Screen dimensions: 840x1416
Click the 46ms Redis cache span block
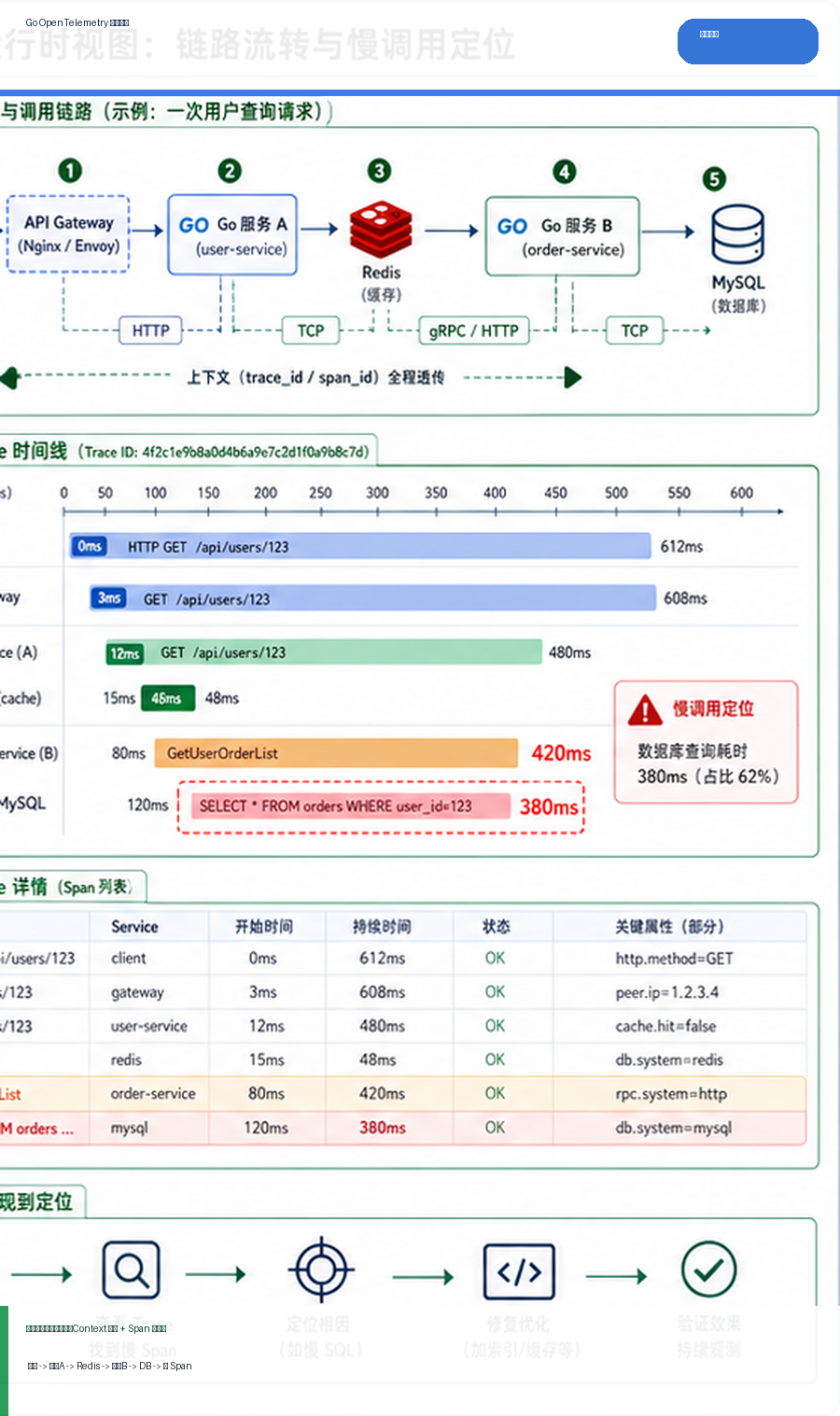168,698
